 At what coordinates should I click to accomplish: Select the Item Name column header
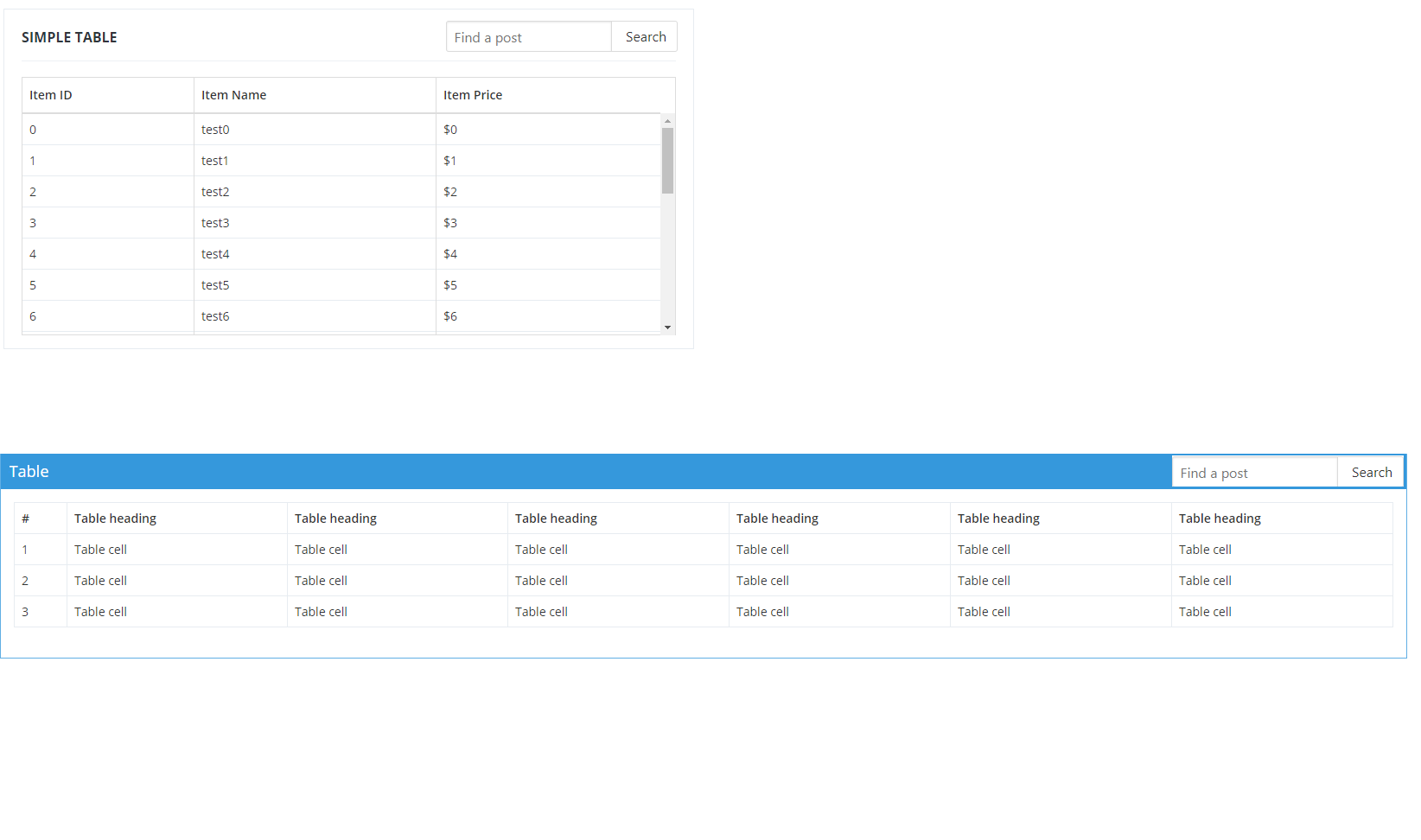[x=233, y=95]
